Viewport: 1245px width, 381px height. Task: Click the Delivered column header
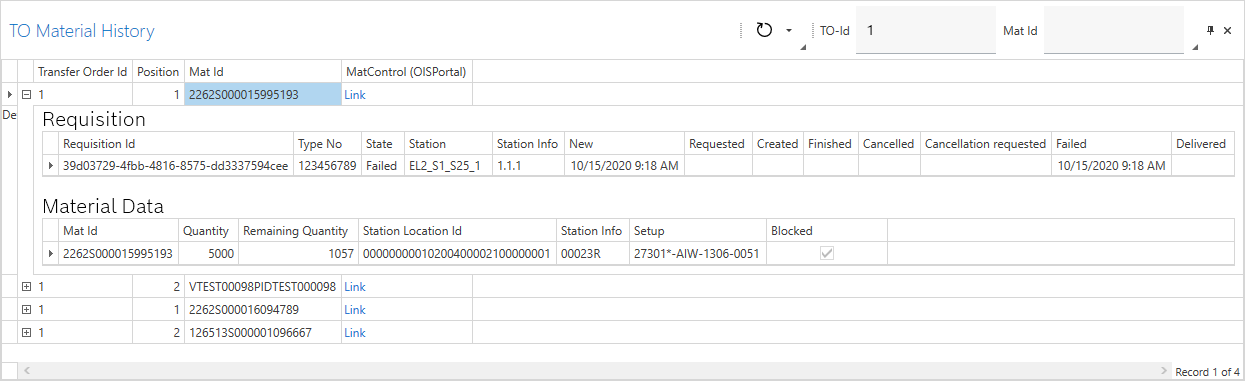click(1202, 144)
